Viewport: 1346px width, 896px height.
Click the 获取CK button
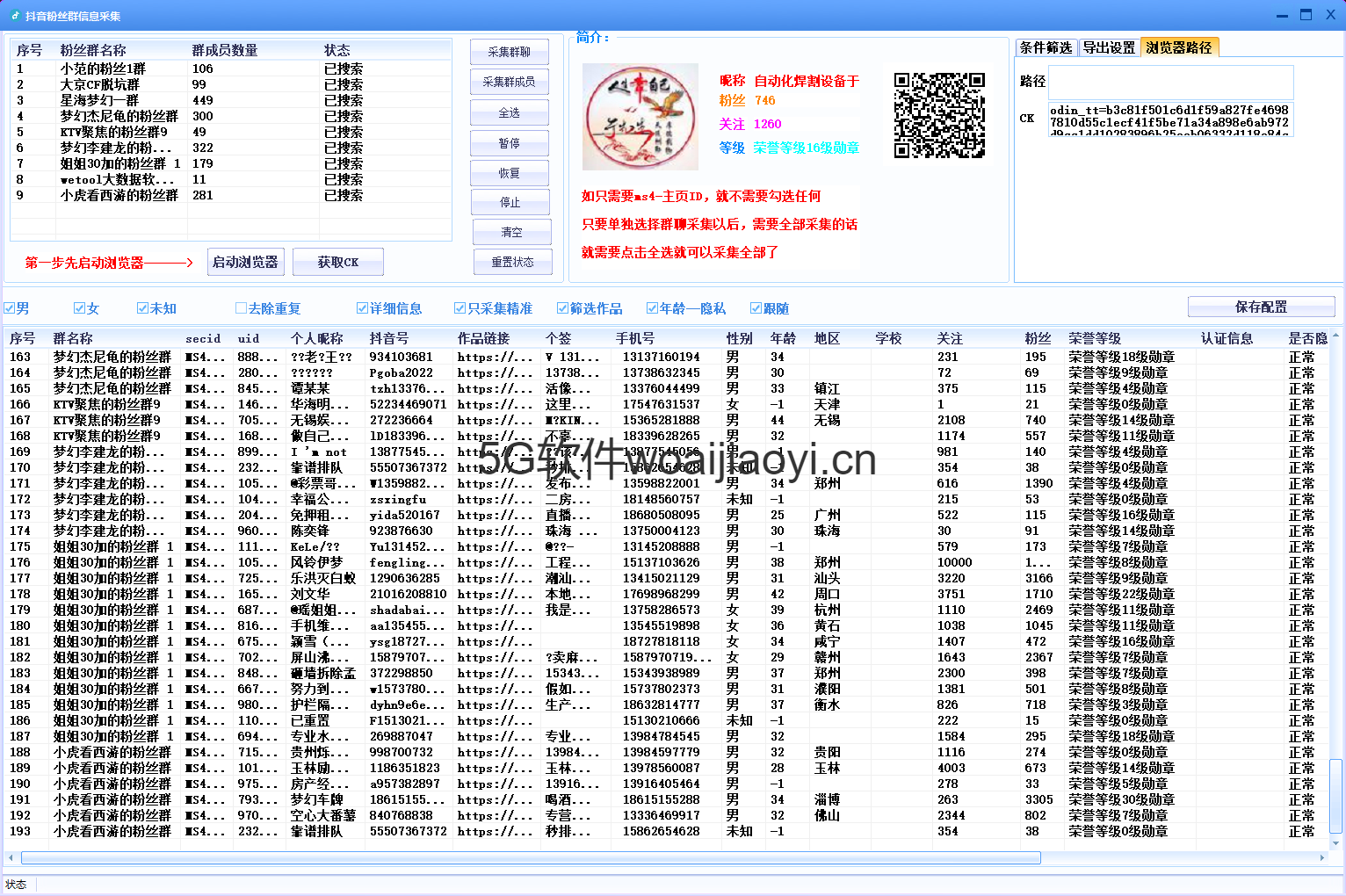(x=338, y=262)
